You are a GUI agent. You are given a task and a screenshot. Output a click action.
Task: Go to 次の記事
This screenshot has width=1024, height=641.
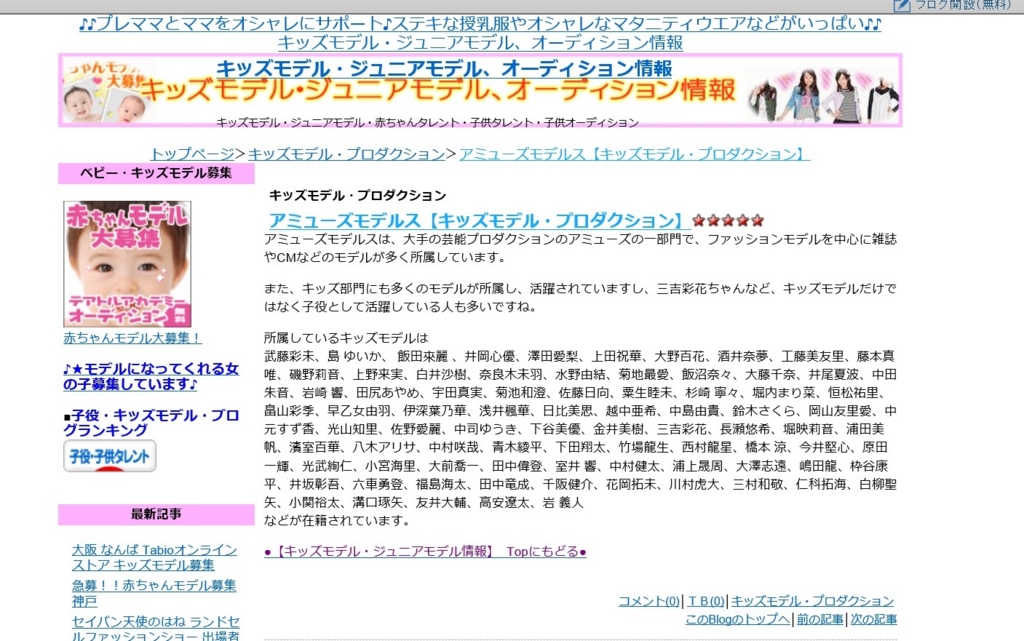pos(873,619)
